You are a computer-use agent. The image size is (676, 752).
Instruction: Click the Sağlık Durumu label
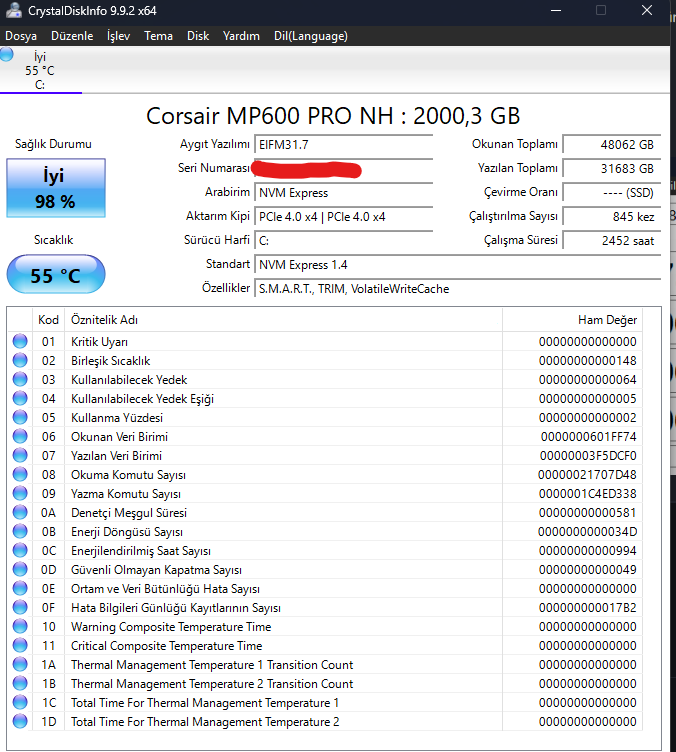pyautogui.click(x=53, y=144)
